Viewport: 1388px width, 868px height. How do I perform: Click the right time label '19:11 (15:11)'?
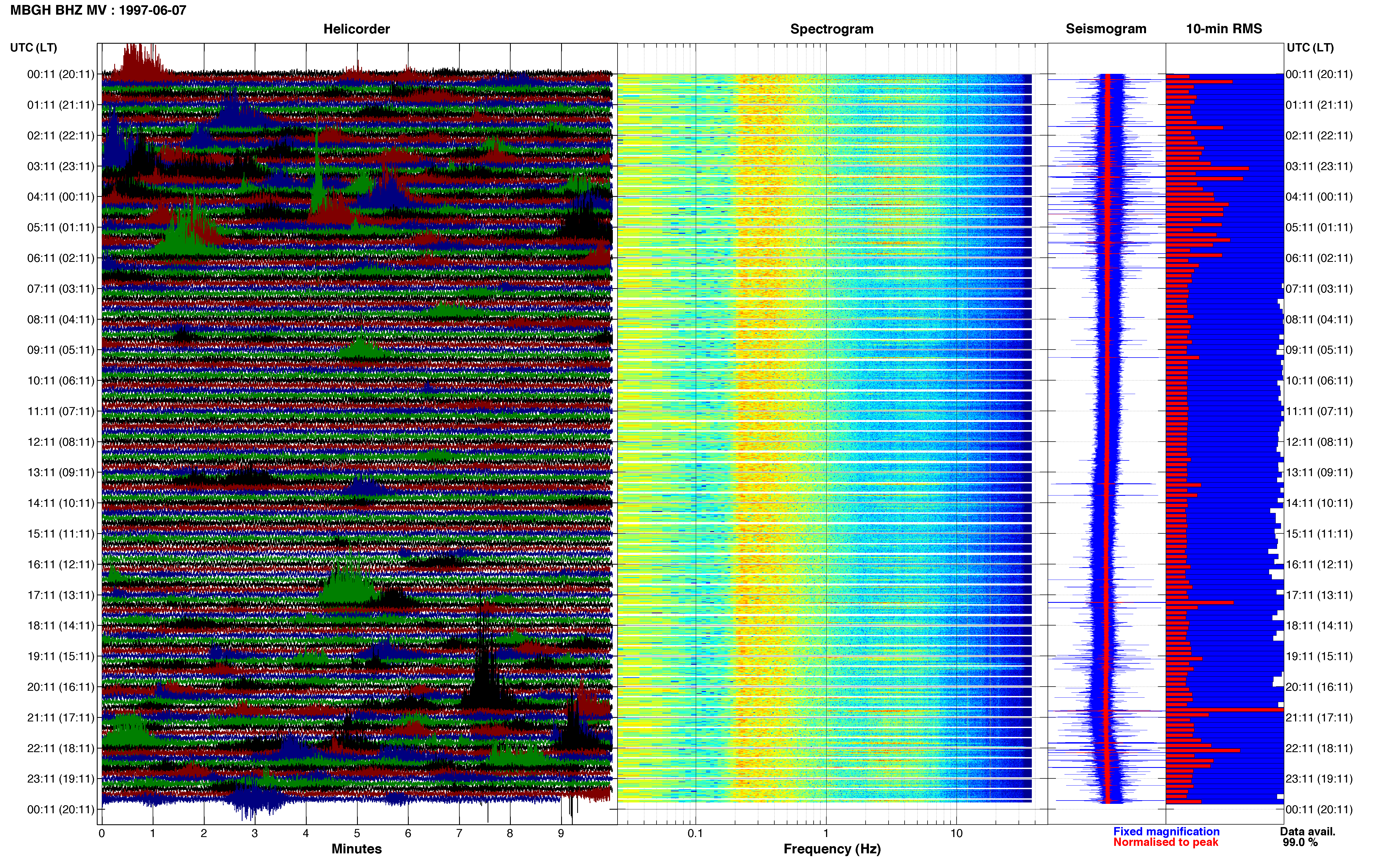[x=1319, y=656]
